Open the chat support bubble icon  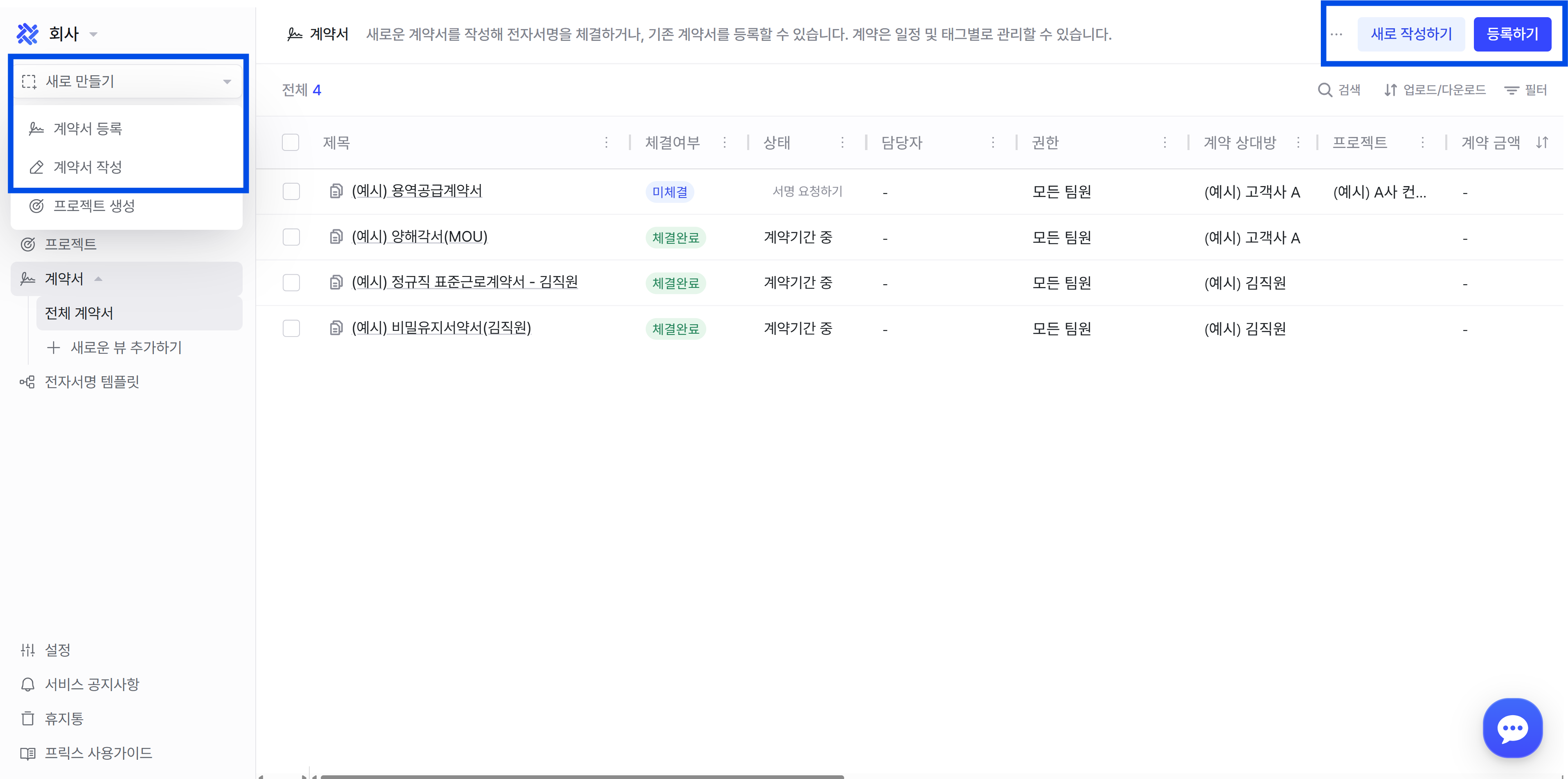tap(1513, 728)
